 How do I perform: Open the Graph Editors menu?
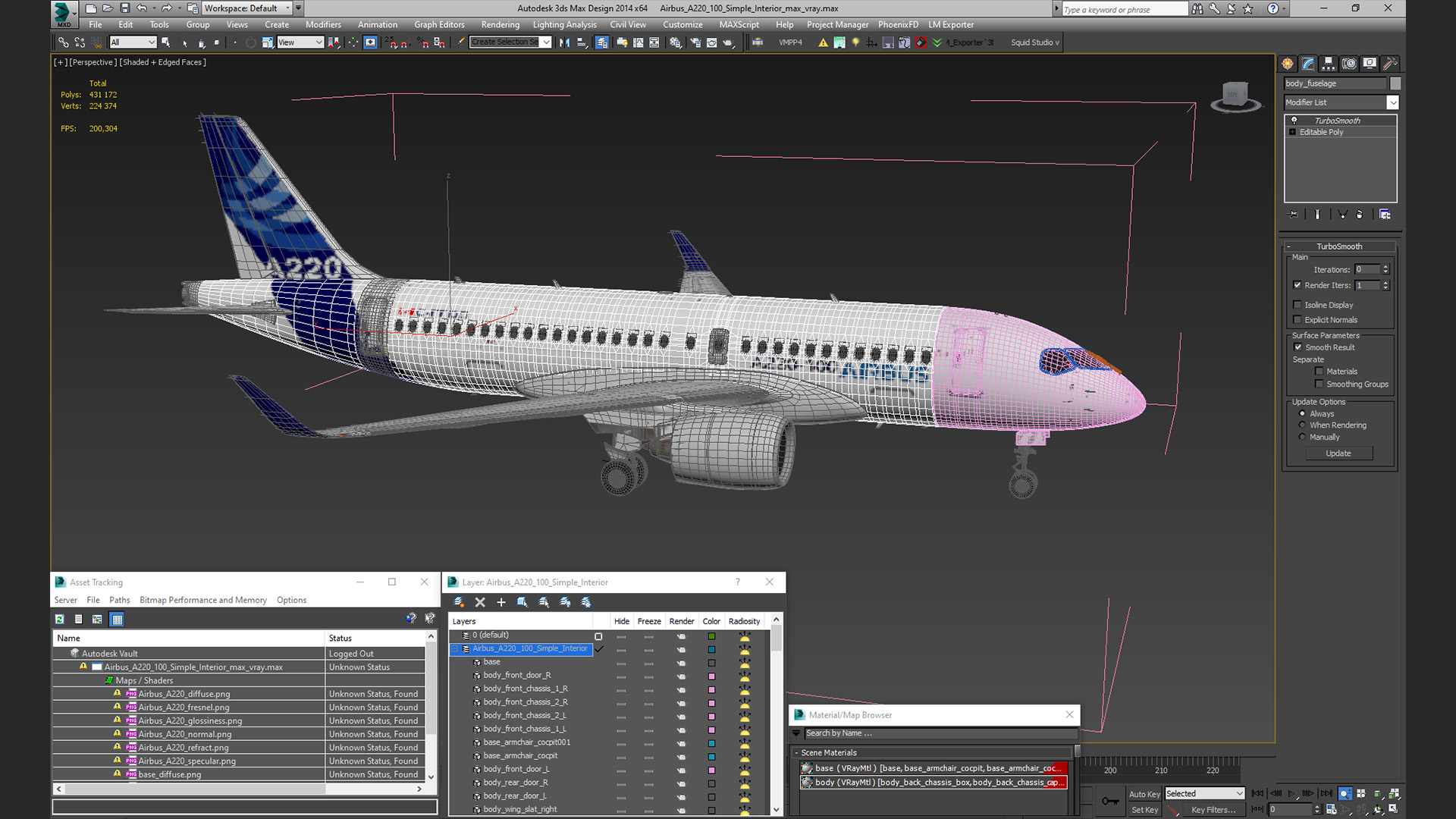[439, 25]
